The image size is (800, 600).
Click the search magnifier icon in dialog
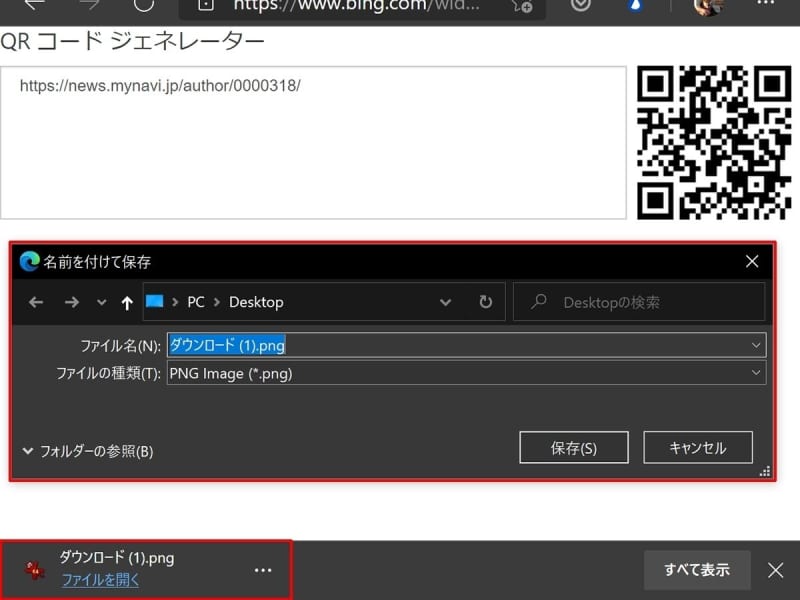538,301
